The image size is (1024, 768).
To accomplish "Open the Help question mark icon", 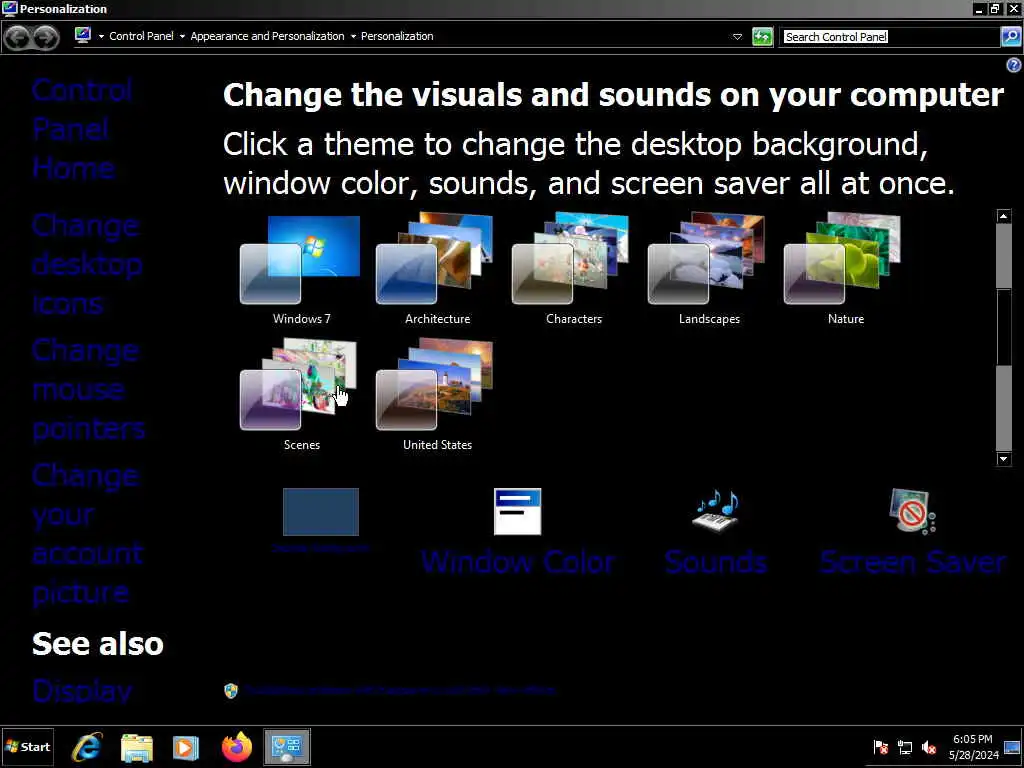I will click(1013, 65).
